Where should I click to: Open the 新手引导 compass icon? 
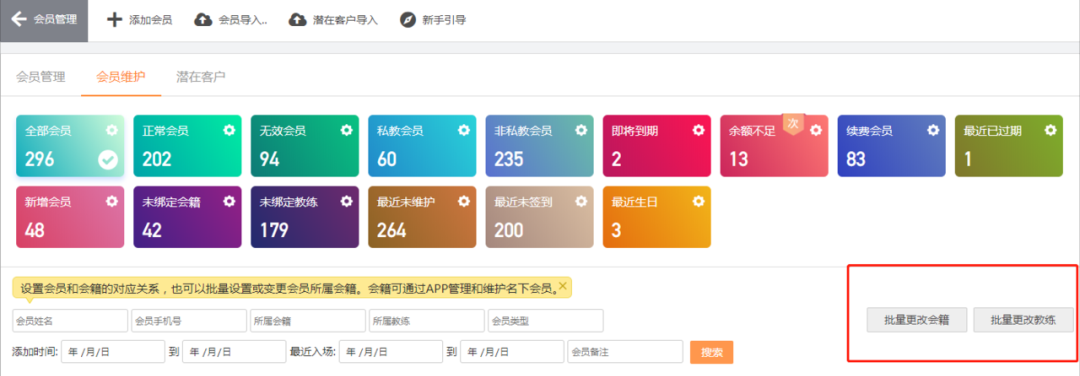click(408, 20)
